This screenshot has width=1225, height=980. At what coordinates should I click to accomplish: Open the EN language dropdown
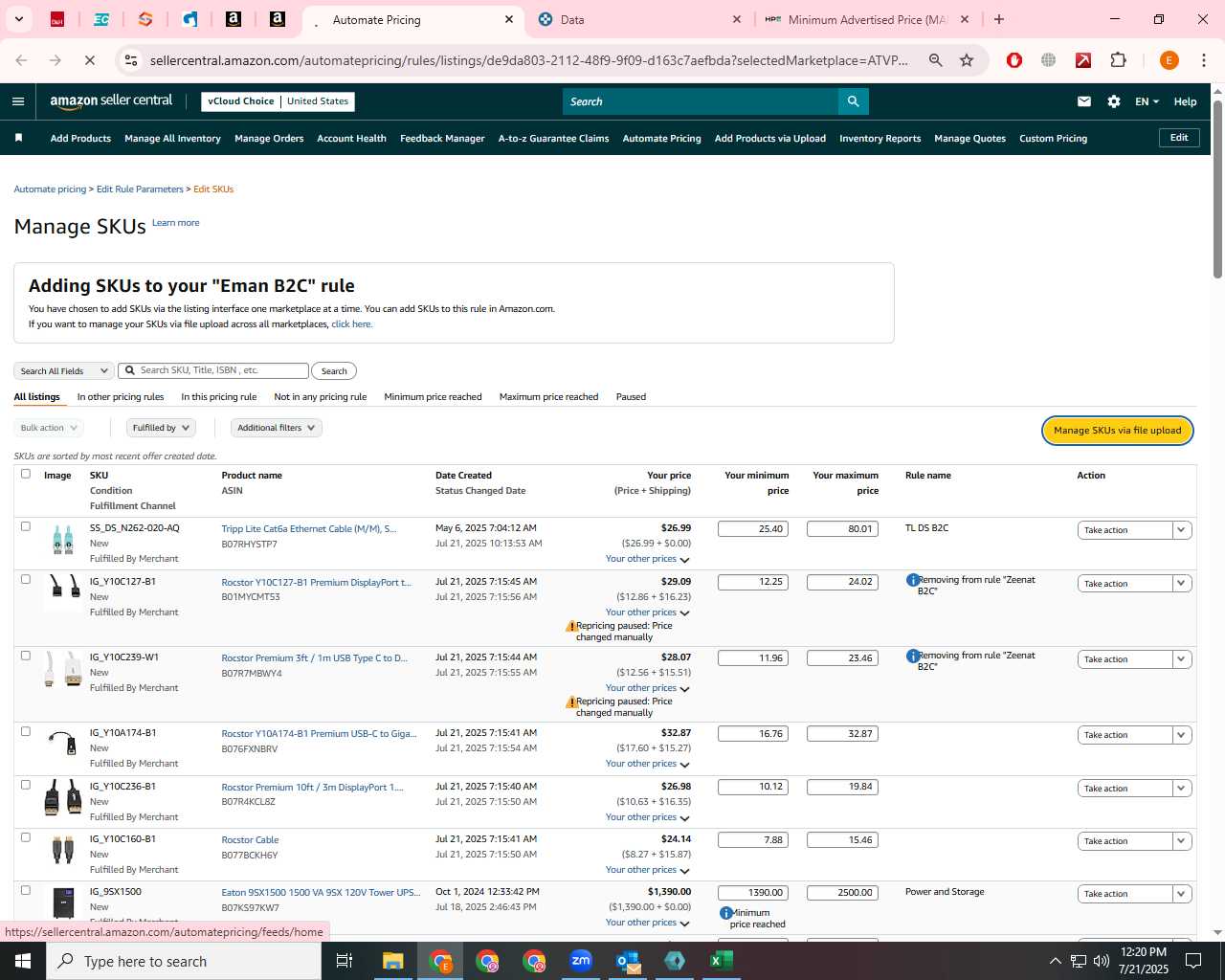point(1147,101)
